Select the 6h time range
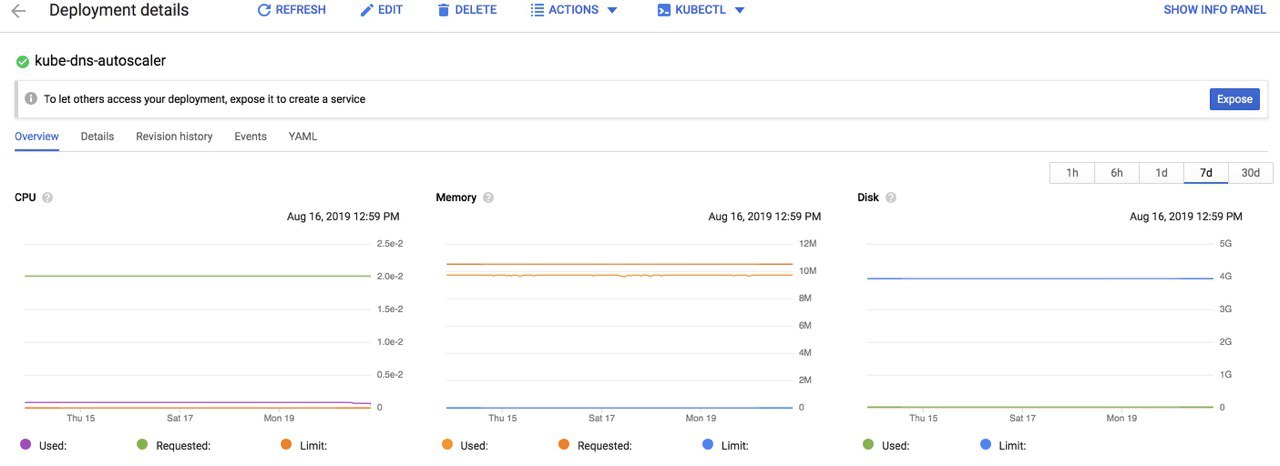 [x=1117, y=172]
